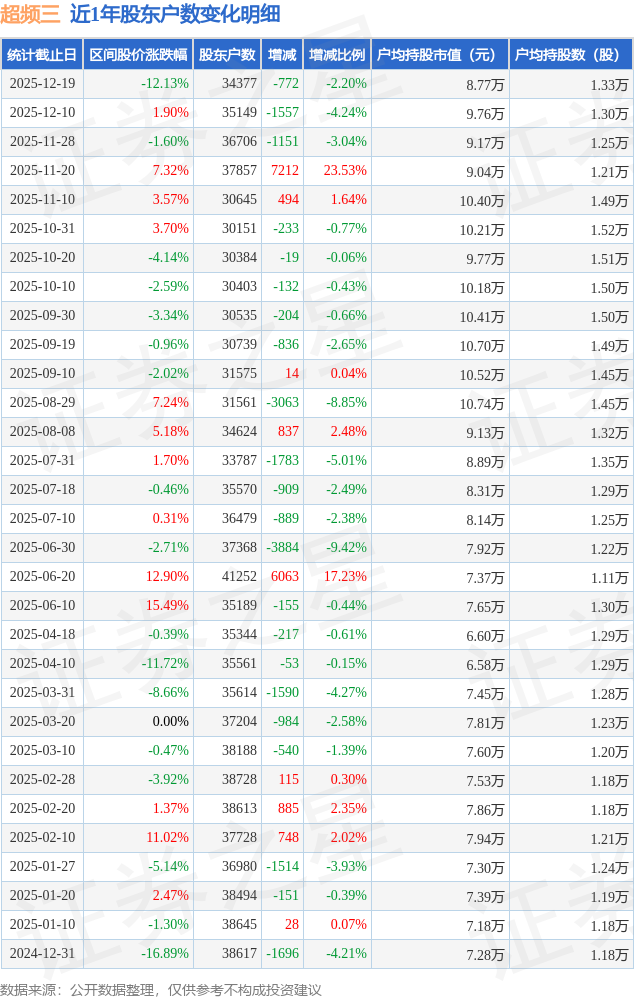The width and height of the screenshot is (634, 999).
Task: Click the -16.89% price change cell
Action: pos(164,954)
